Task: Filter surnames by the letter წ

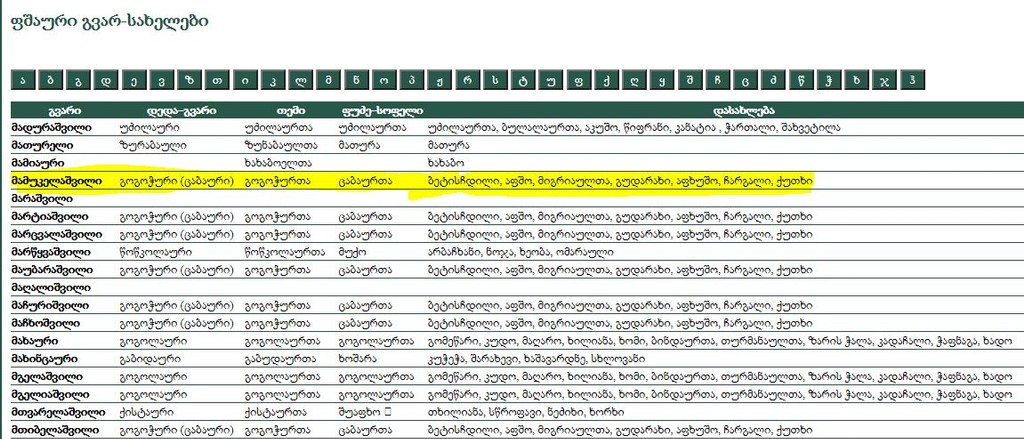Action: click(801, 80)
